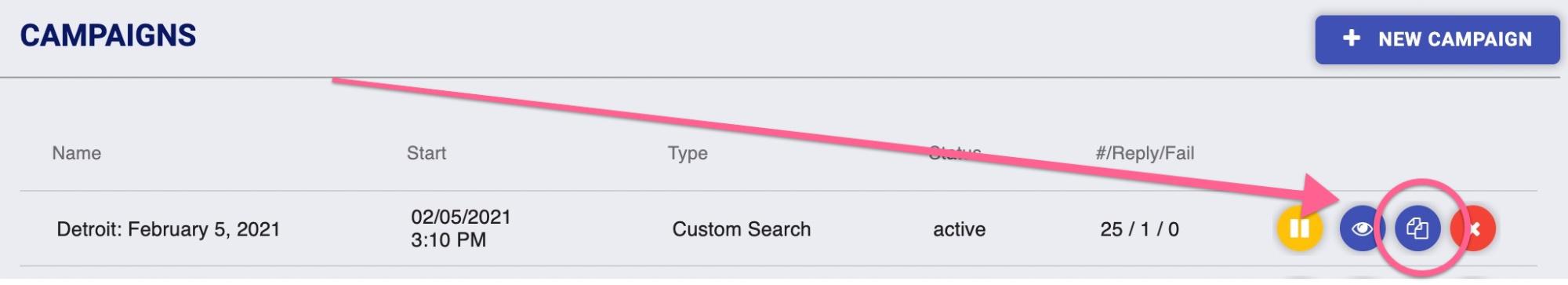Click the Custom Search type cell
This screenshot has height=285, width=1568.
click(x=742, y=229)
